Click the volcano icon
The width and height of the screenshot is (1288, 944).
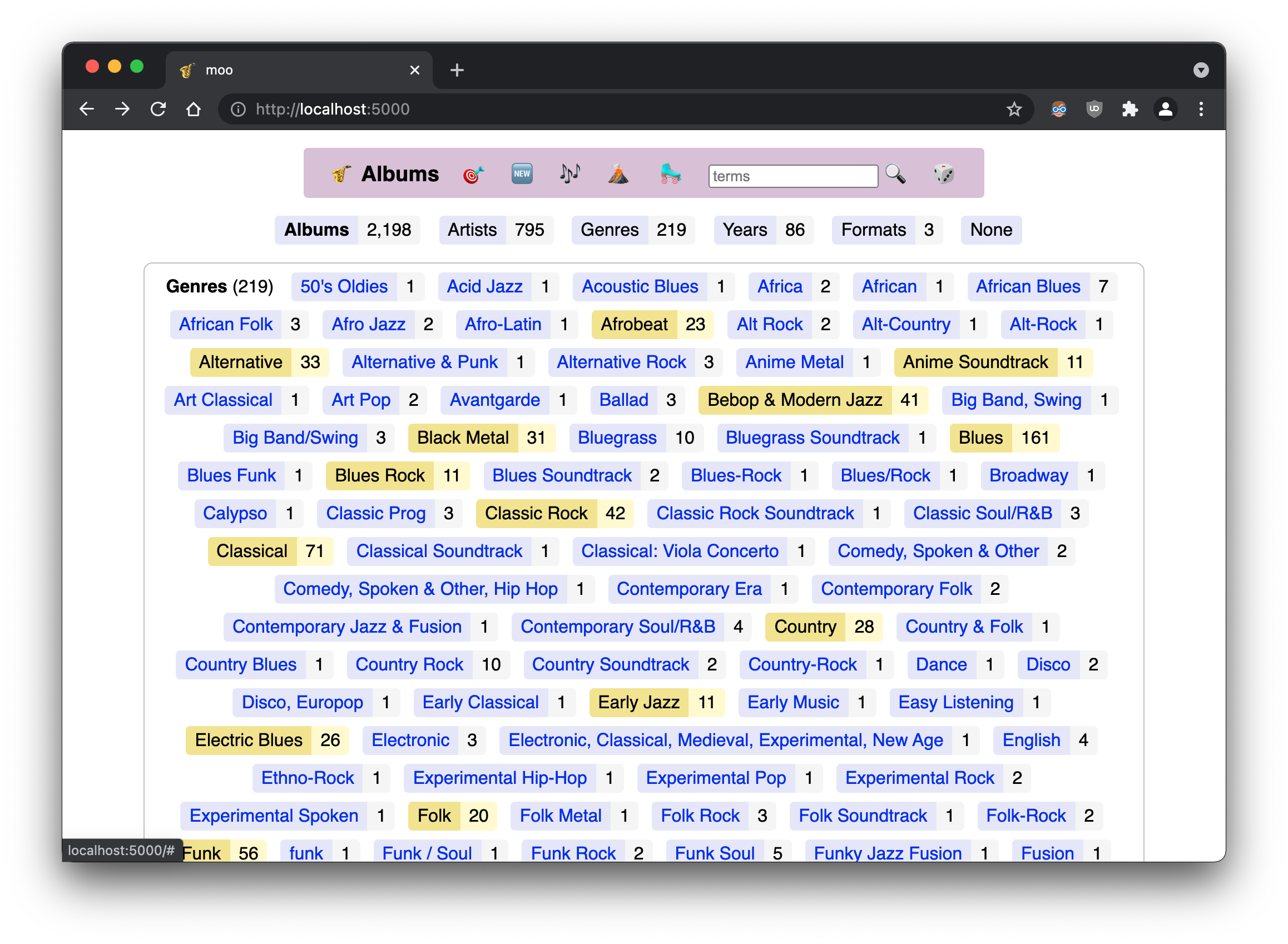tap(618, 173)
